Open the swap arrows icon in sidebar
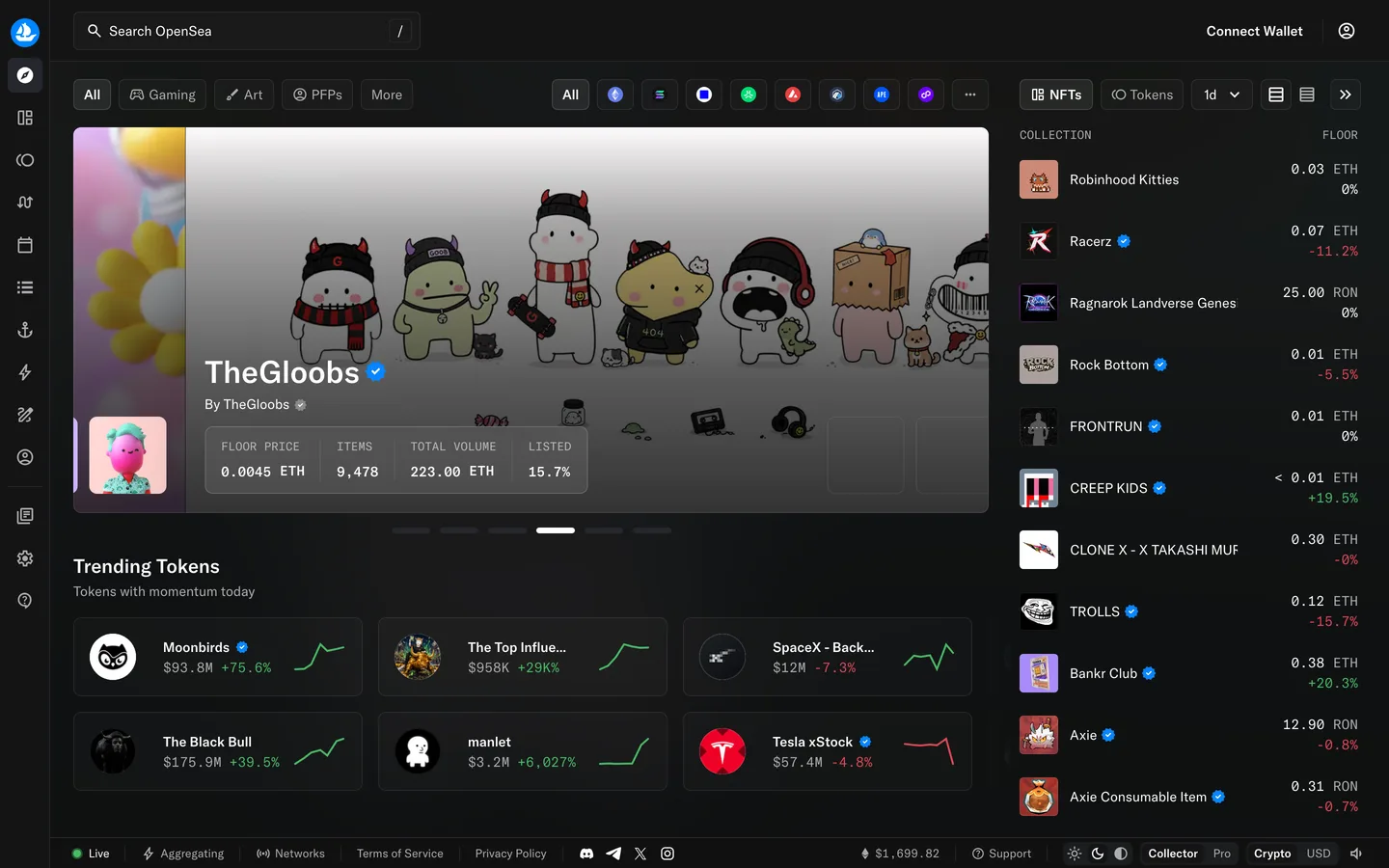1389x868 pixels. [25, 203]
